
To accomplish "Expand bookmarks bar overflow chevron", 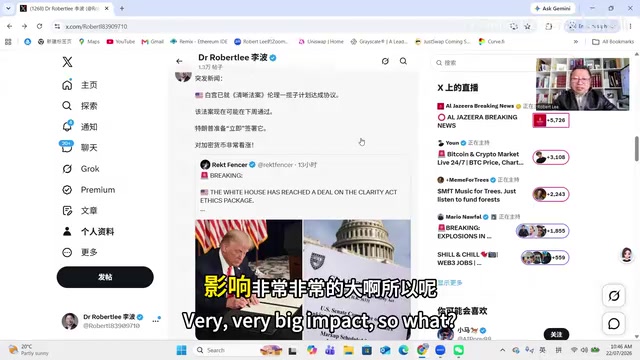I will tap(576, 42).
